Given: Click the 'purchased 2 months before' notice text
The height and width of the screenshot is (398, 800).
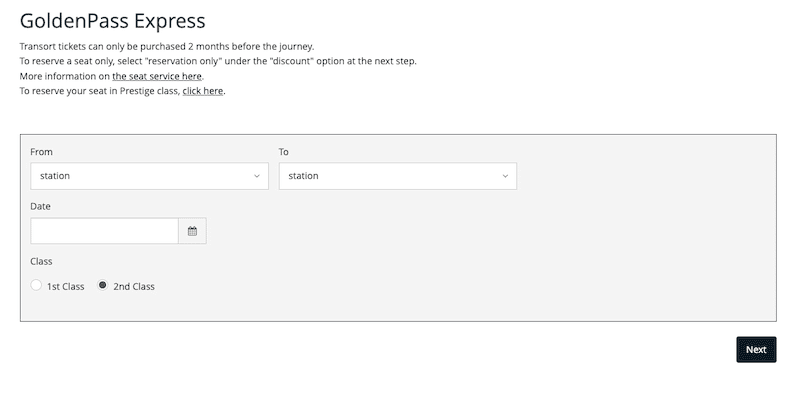Looking at the screenshot, I should [167, 46].
